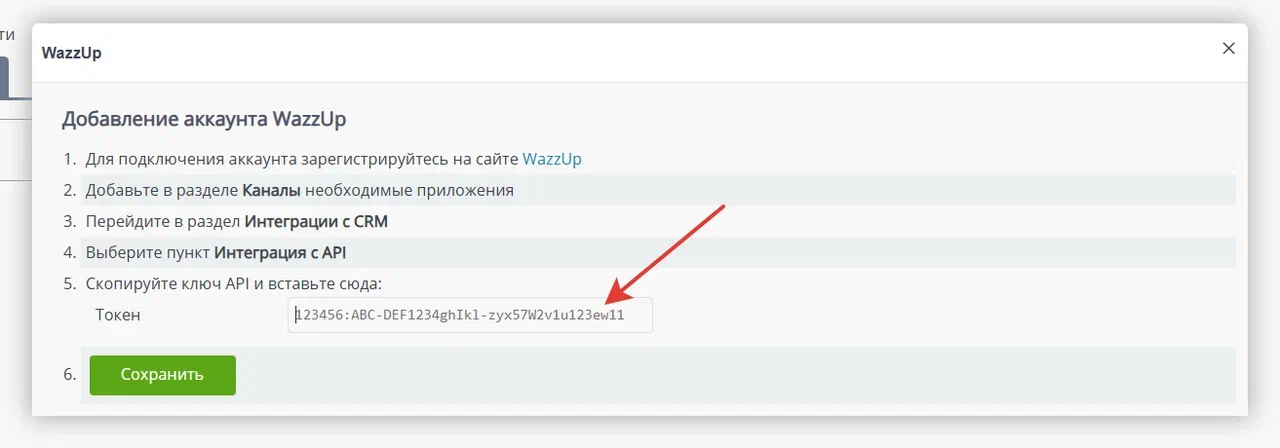This screenshot has width=1280, height=448.
Task: Click the red arrow annotation tip
Action: click(x=608, y=298)
